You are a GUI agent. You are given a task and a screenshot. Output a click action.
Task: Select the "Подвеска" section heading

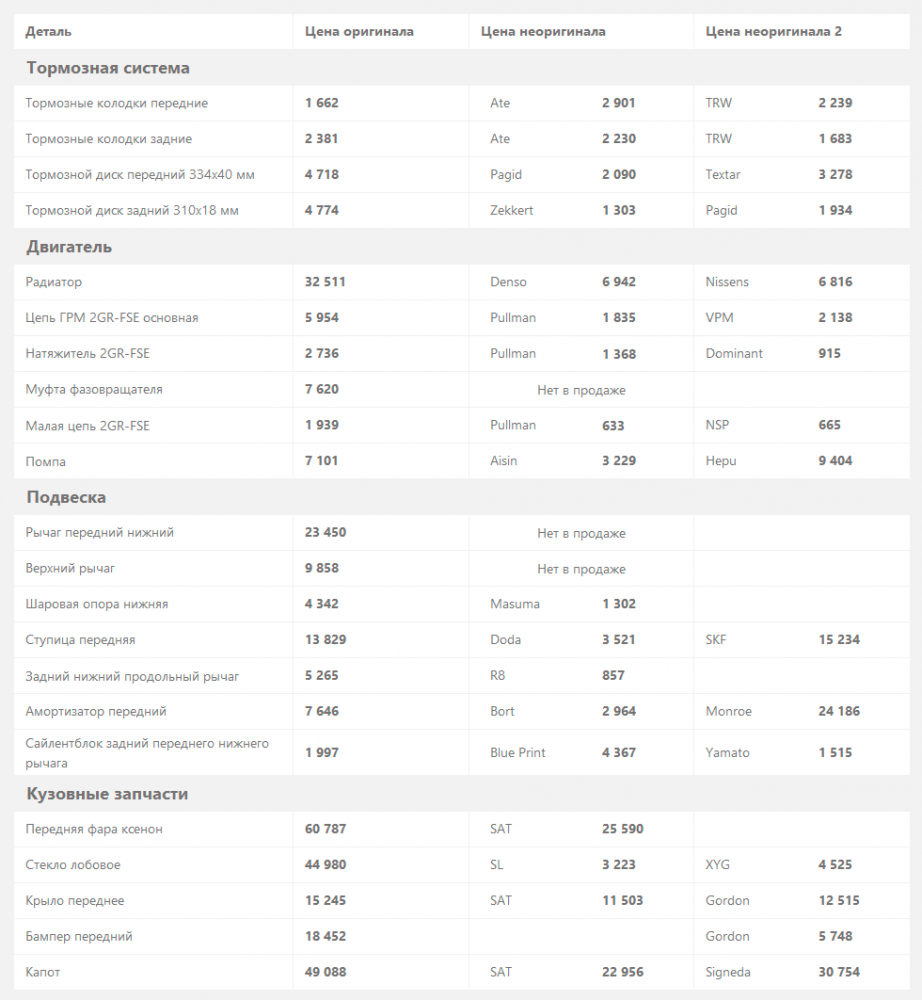pyautogui.click(x=66, y=497)
